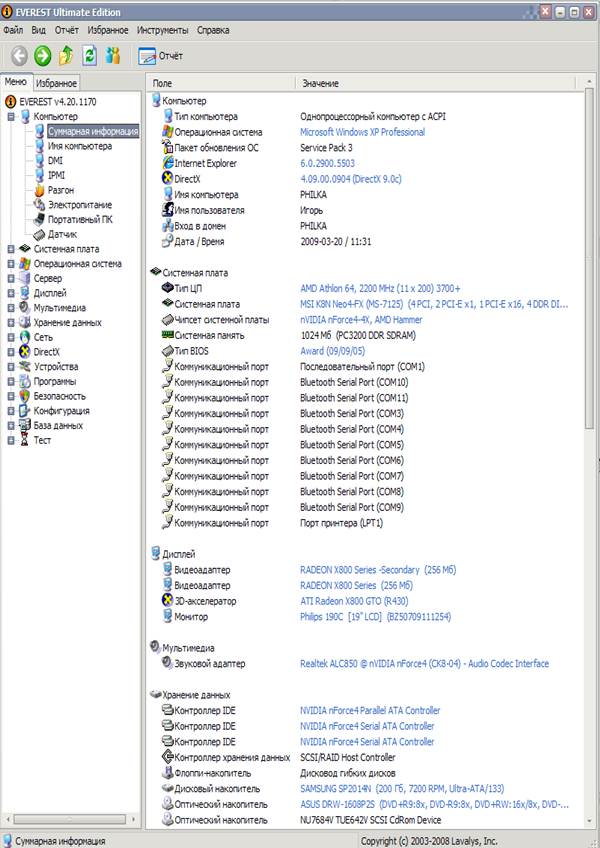Screen dimensions: 600x848
Task: Click the Портативный ПК laptop icon
Action: (x=39, y=220)
